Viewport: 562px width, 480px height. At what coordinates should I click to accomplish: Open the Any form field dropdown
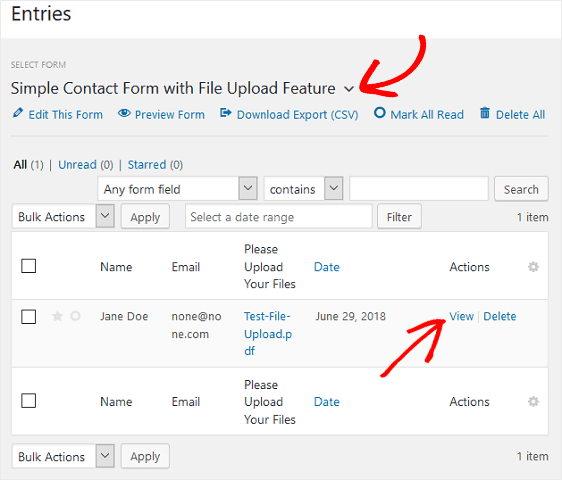[177, 189]
